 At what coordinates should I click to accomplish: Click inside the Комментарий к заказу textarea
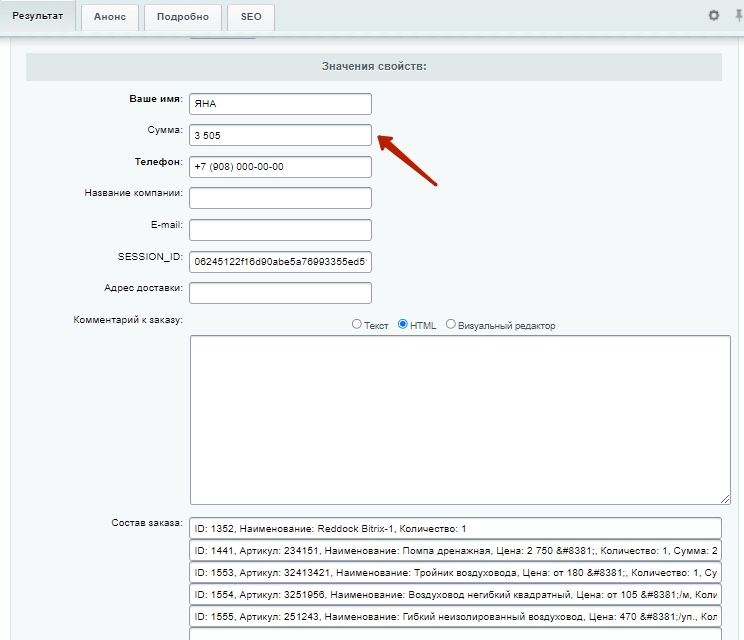point(460,420)
